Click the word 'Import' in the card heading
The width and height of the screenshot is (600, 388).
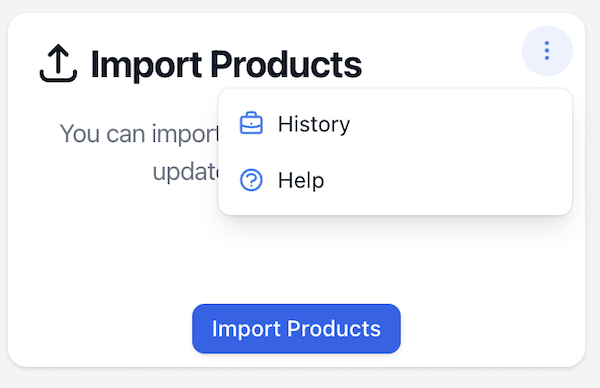[x=146, y=65]
